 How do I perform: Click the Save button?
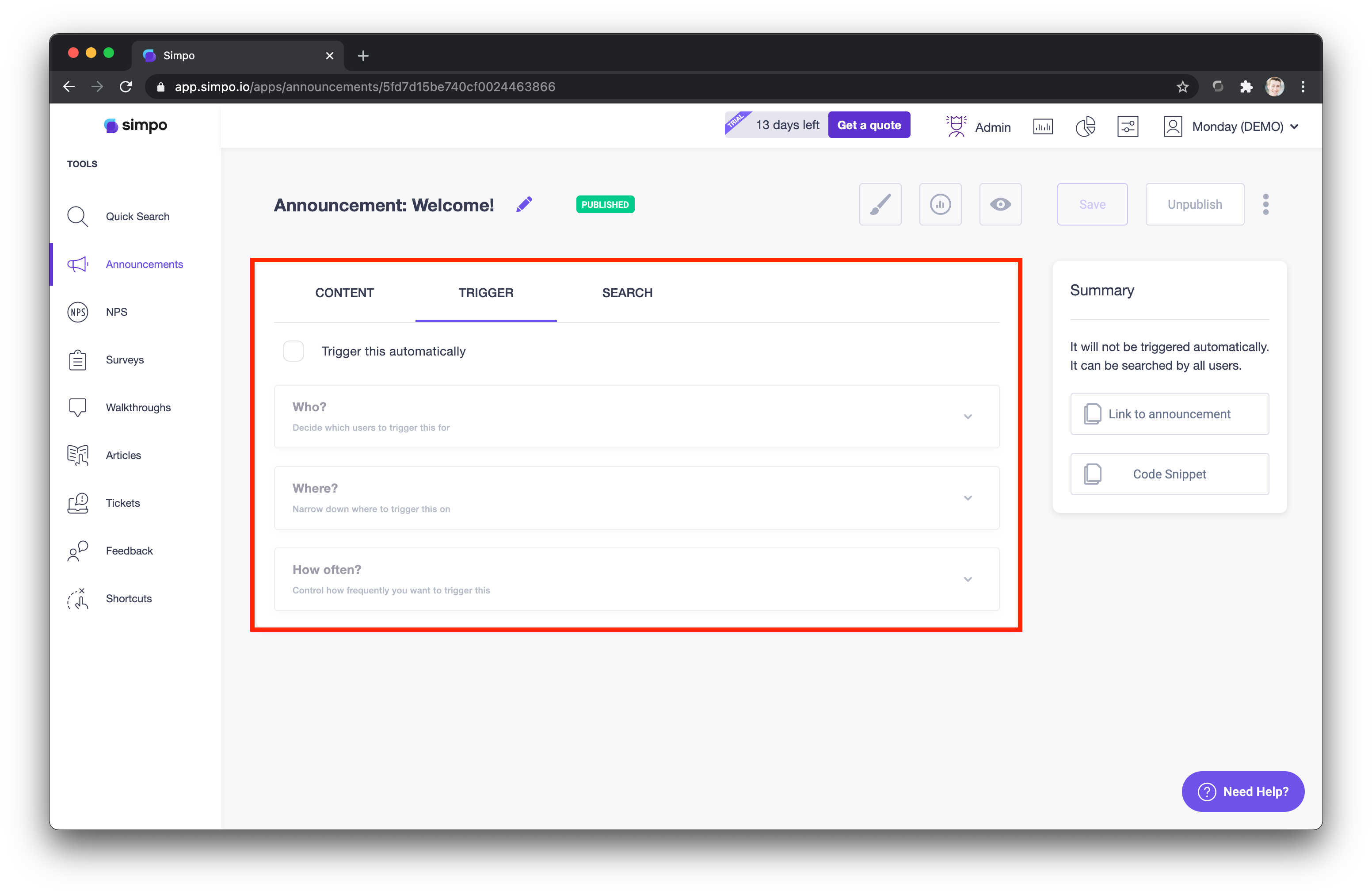[x=1092, y=204]
